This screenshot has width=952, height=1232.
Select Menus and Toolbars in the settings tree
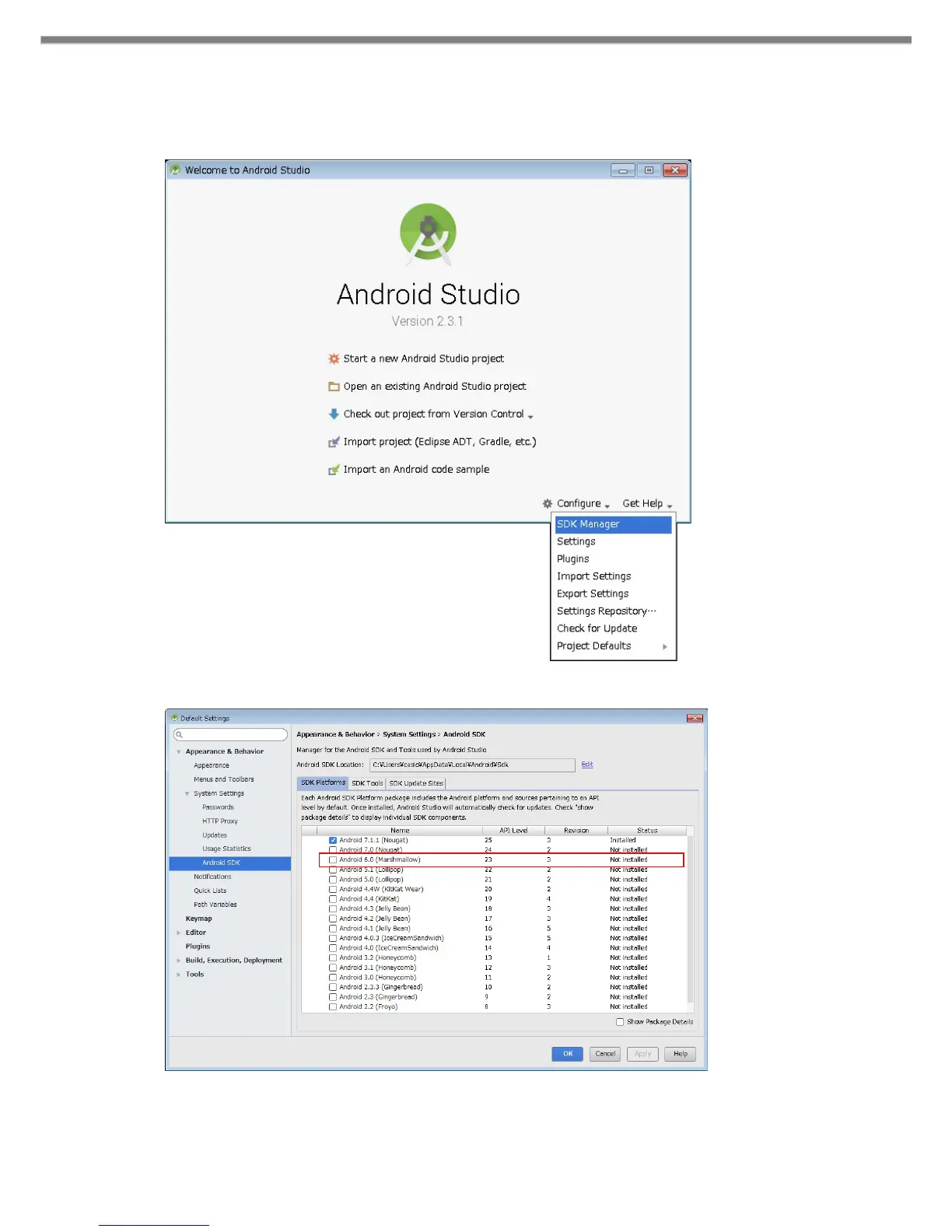pyautogui.click(x=224, y=779)
